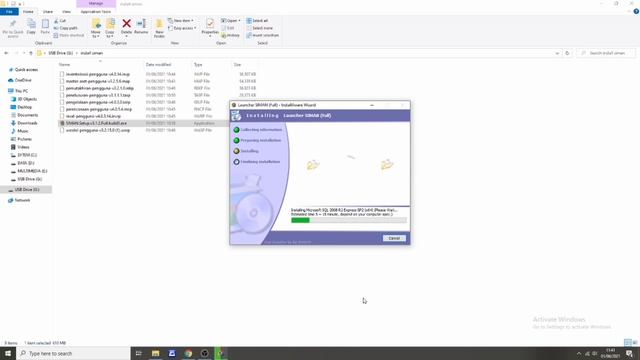Click USB Drive (G:) in address path
Screen dimensions: 640x360
tap(60, 53)
